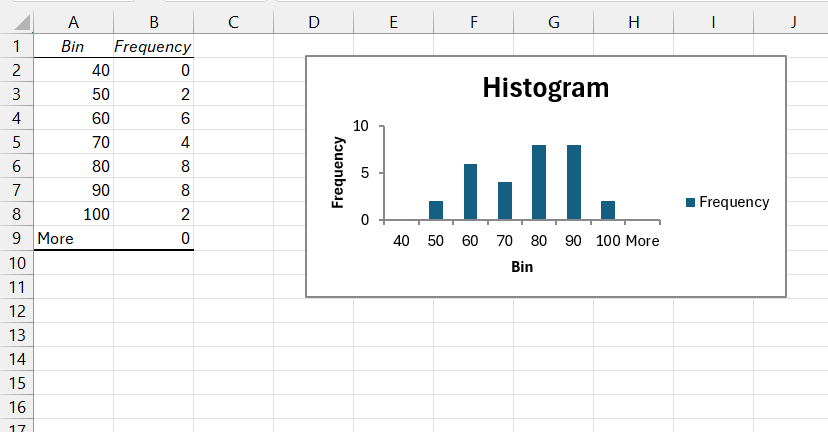Select column B header

(154, 22)
